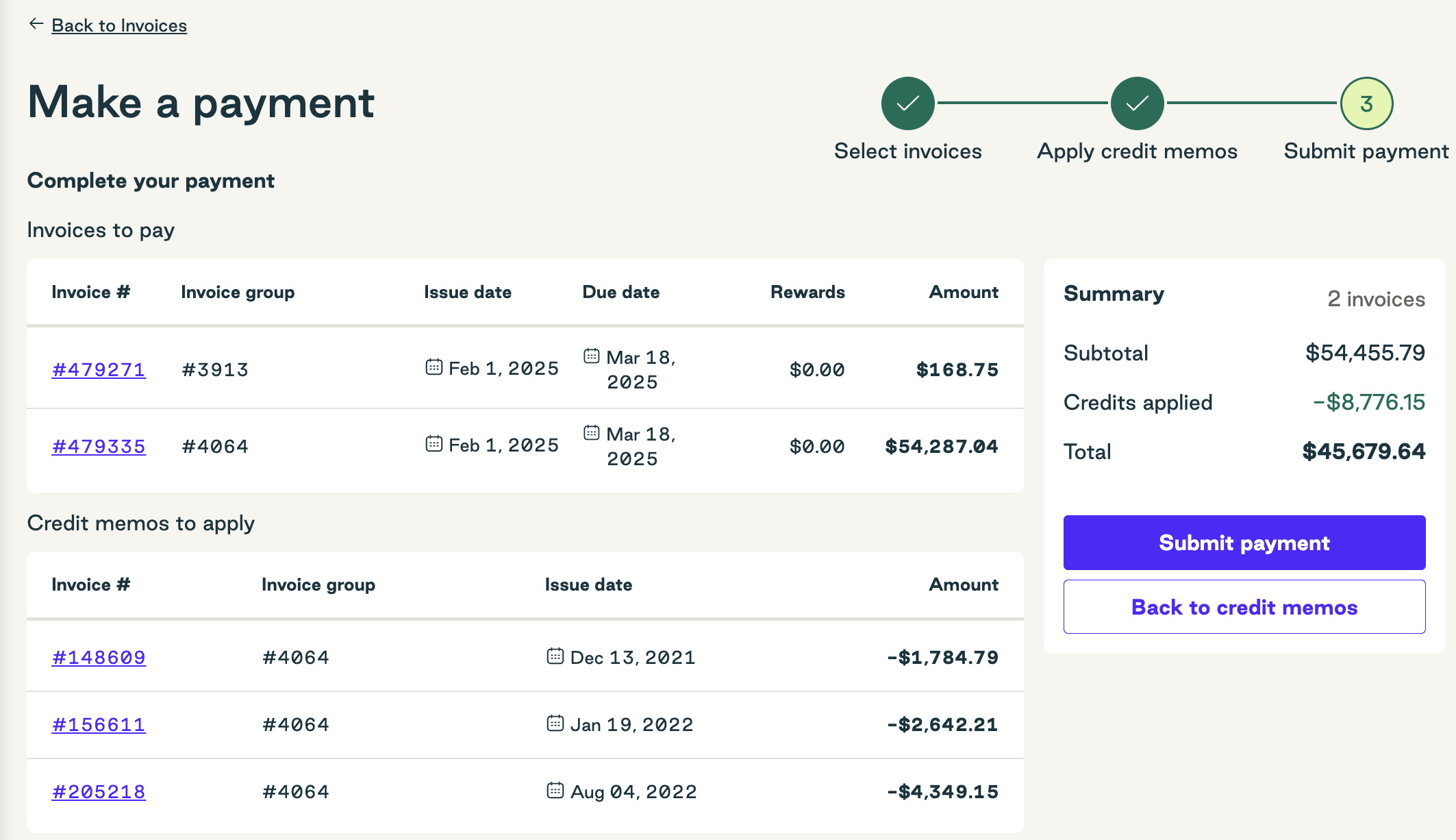Click the Issue date header in credit memos table

(588, 584)
